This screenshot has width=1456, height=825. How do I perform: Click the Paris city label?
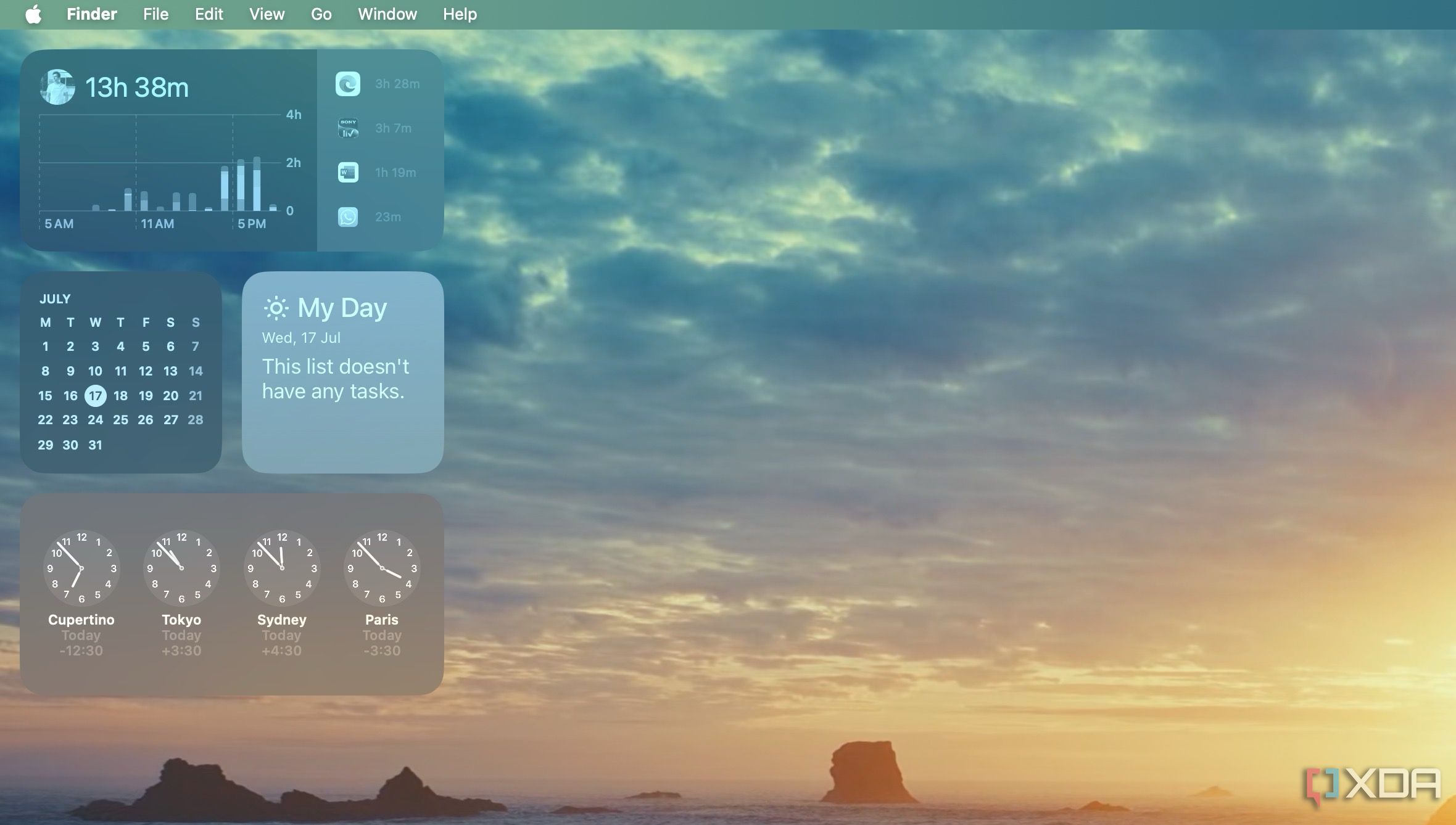click(382, 620)
